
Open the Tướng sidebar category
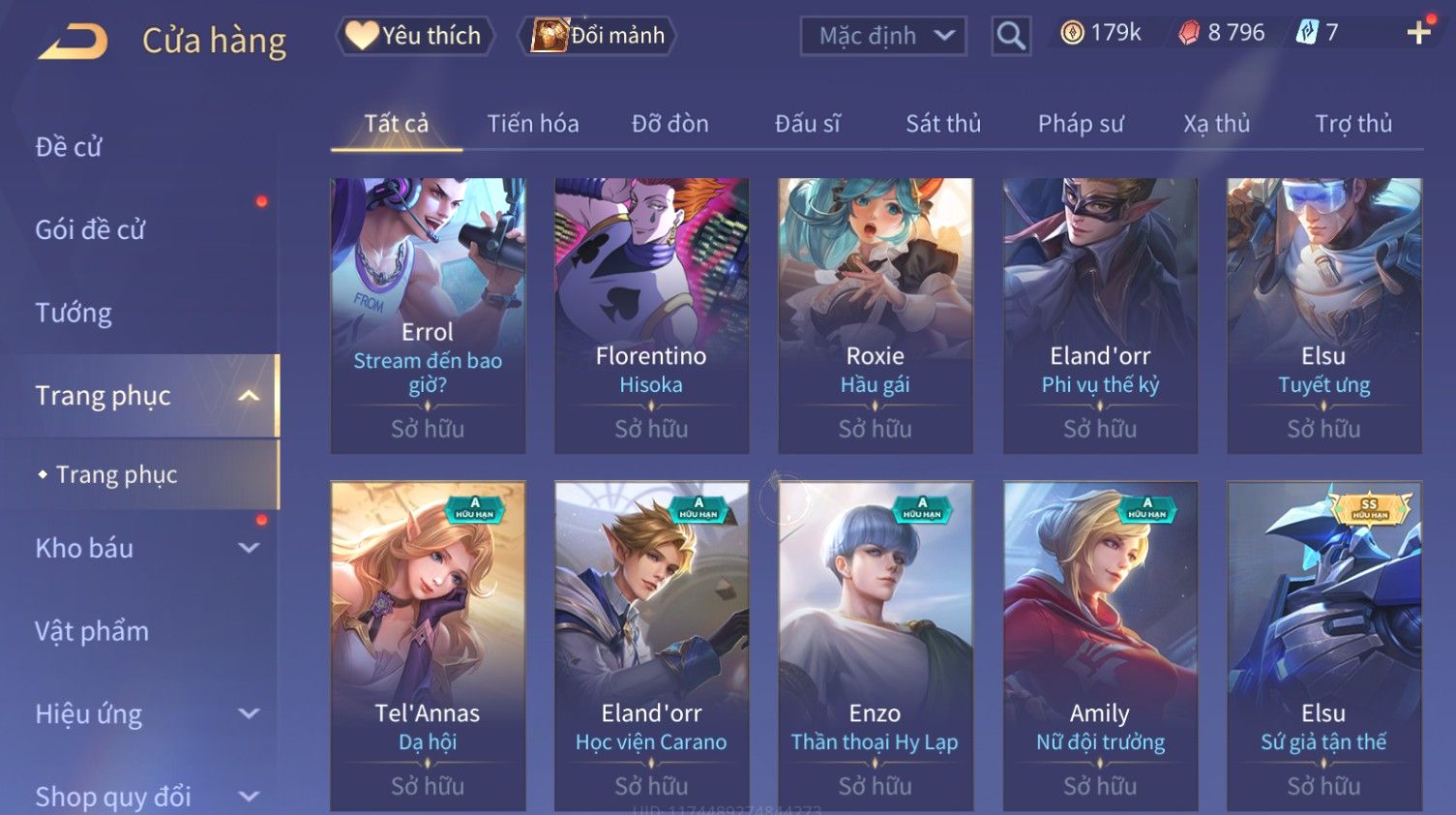74,314
